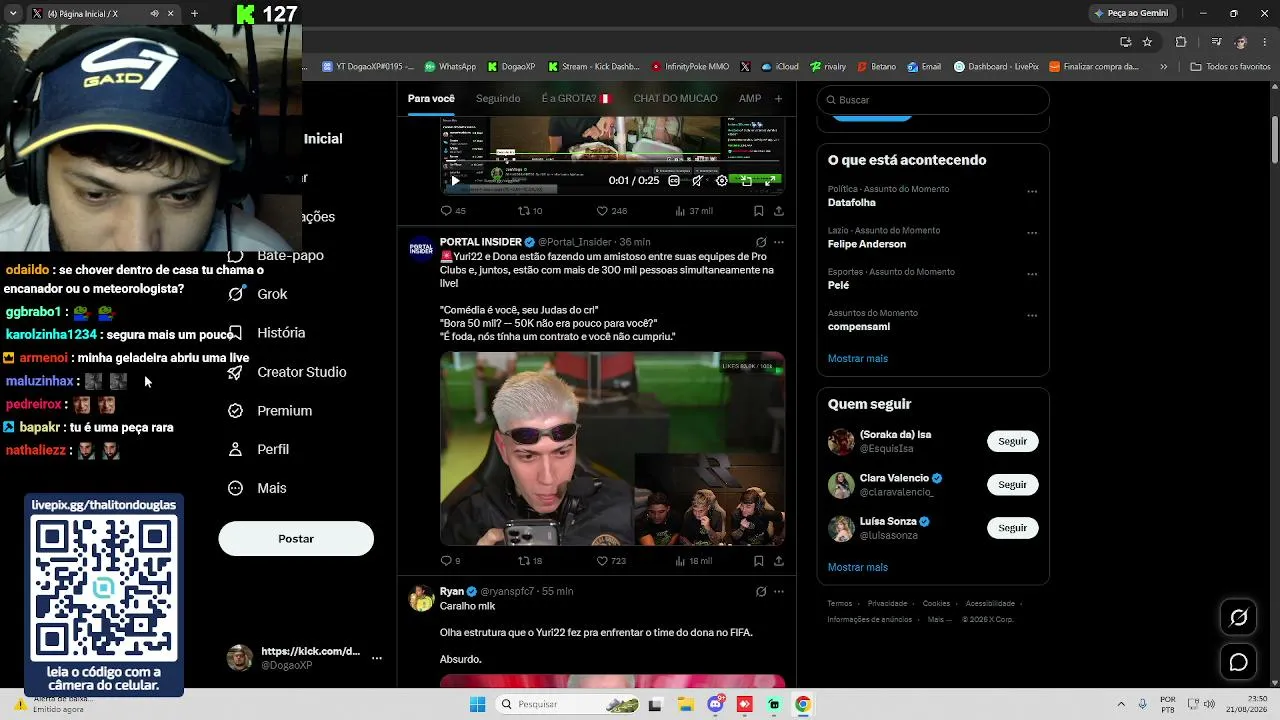Image resolution: width=1280 pixels, height=720 pixels.
Task: Enter fullscreen on the top video
Action: point(770,181)
